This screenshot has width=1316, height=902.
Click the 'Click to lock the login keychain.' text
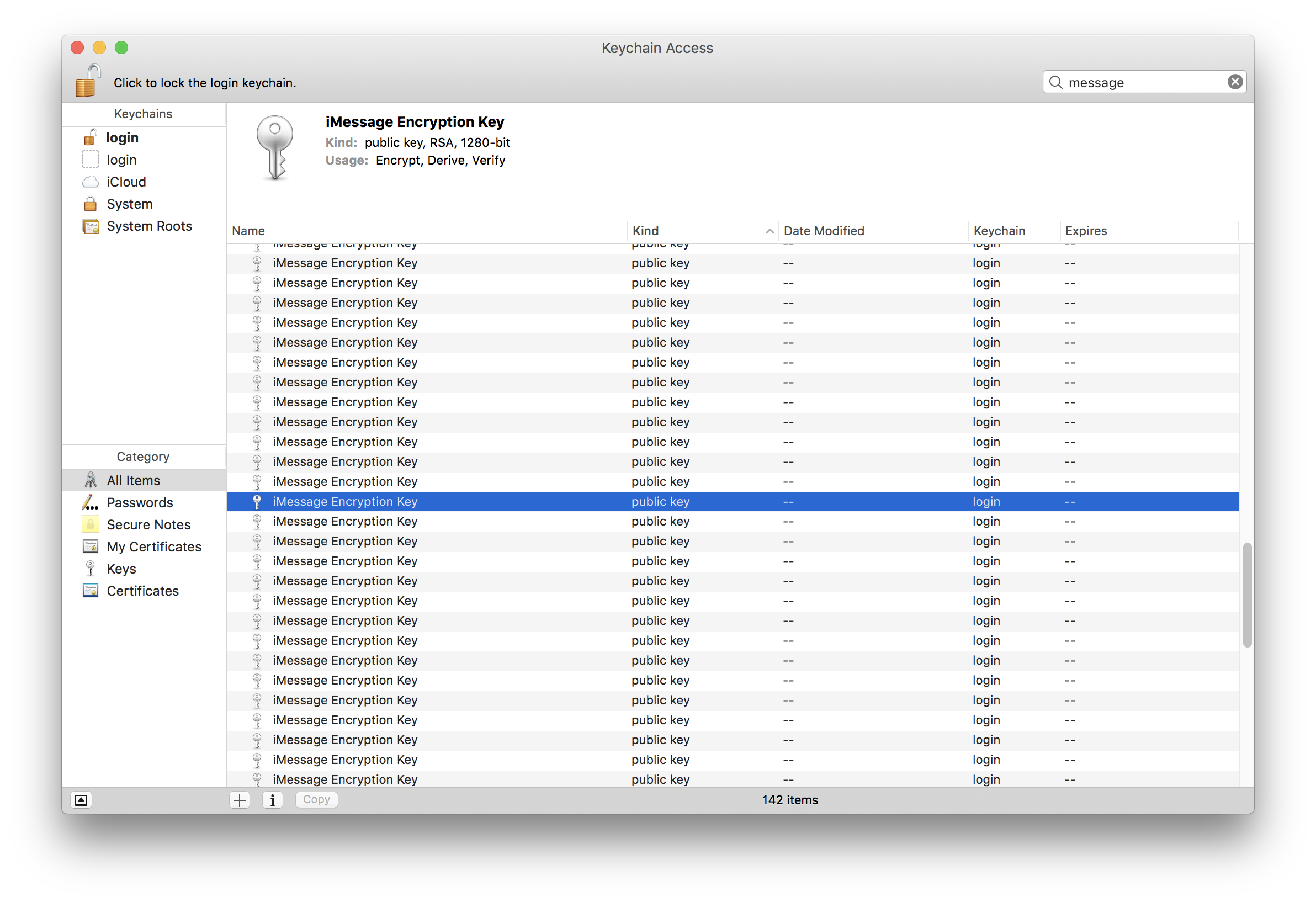click(205, 83)
